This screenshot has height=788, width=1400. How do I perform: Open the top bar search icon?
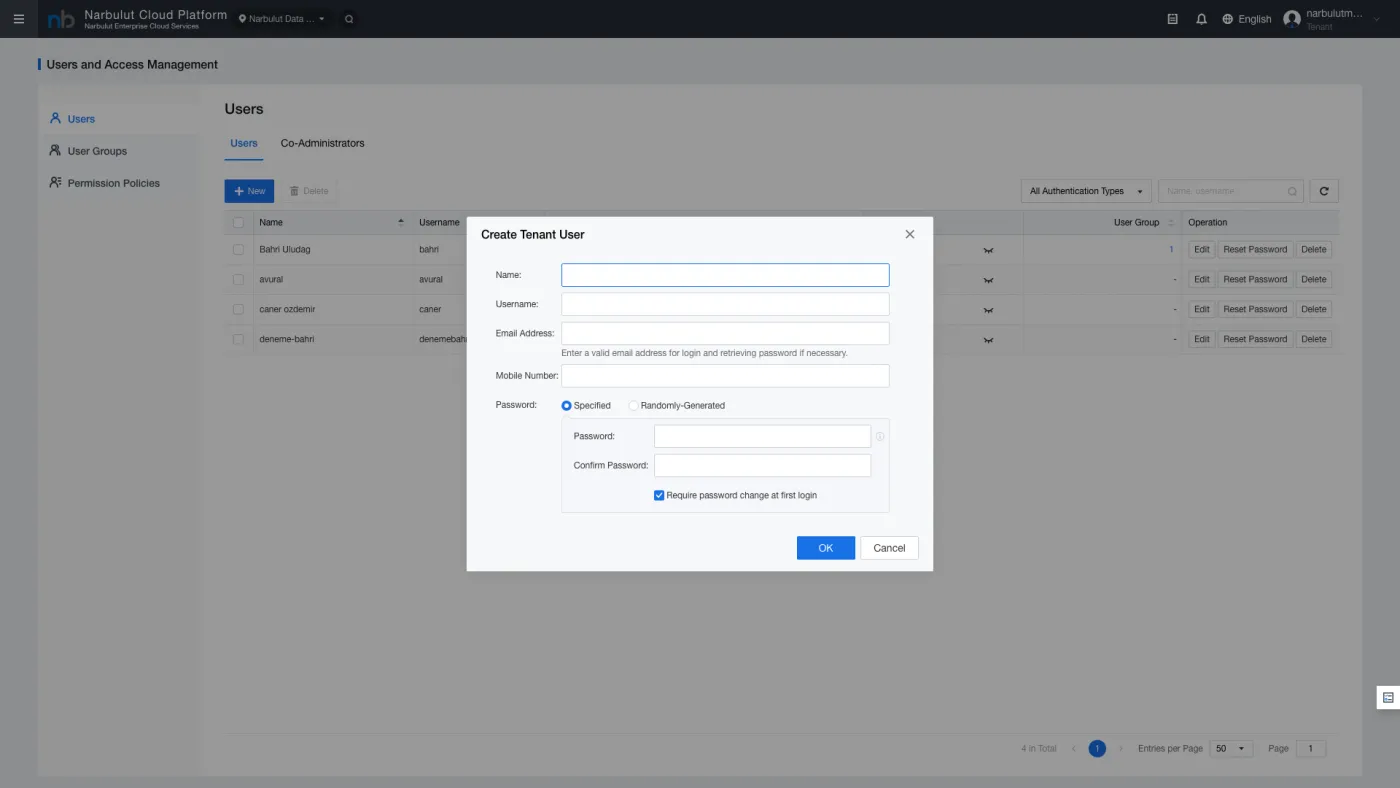(x=349, y=19)
